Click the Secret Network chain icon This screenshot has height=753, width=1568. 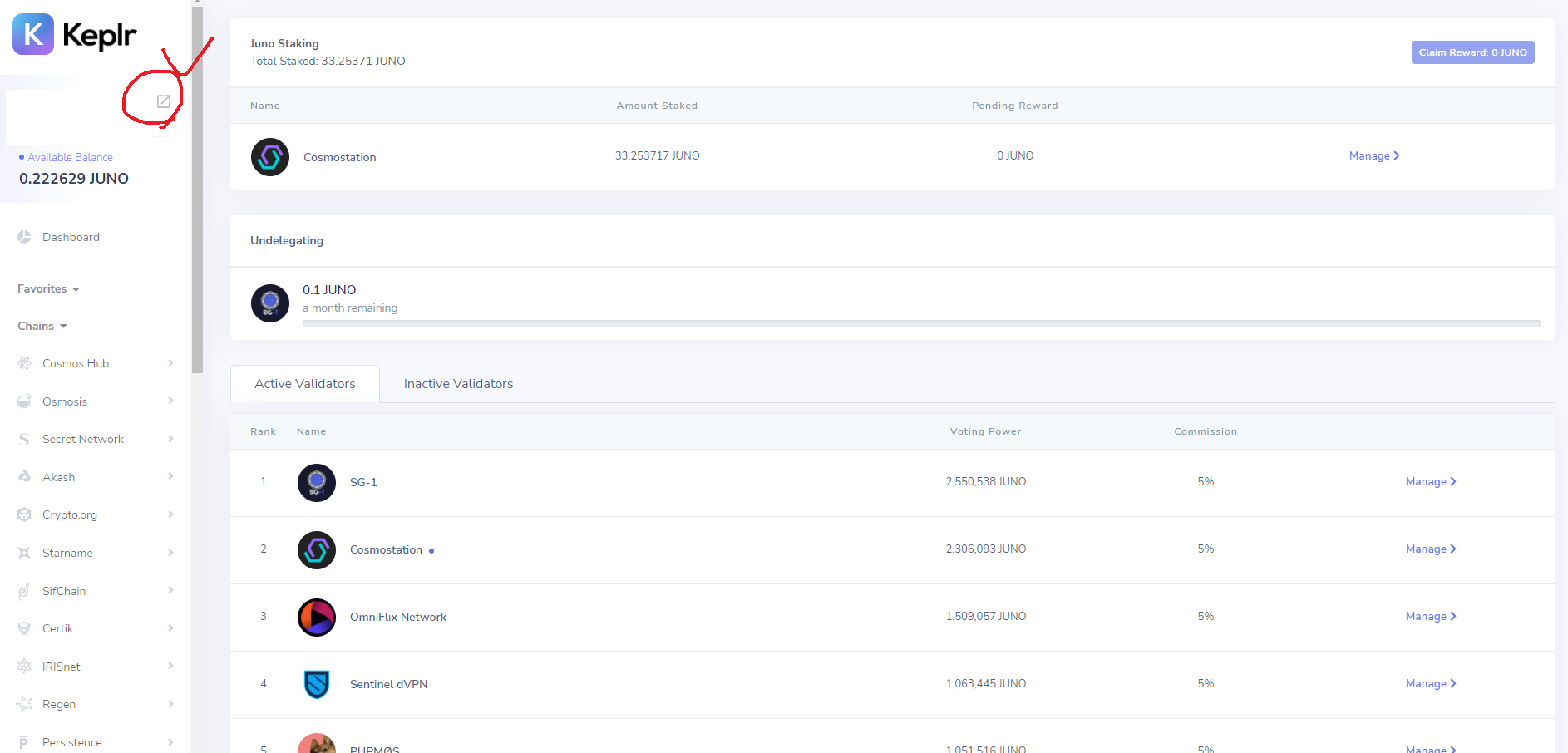pyautogui.click(x=24, y=439)
